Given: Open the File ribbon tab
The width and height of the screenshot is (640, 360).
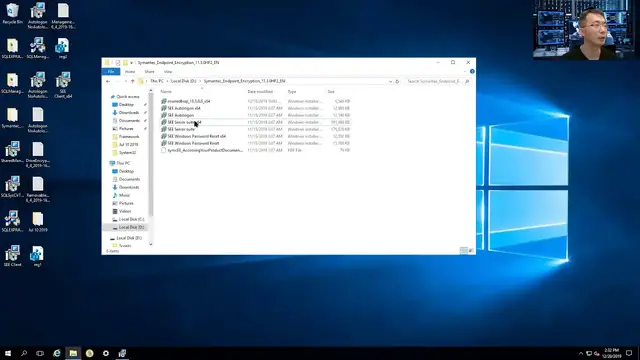Looking at the screenshot, I should (111, 71).
